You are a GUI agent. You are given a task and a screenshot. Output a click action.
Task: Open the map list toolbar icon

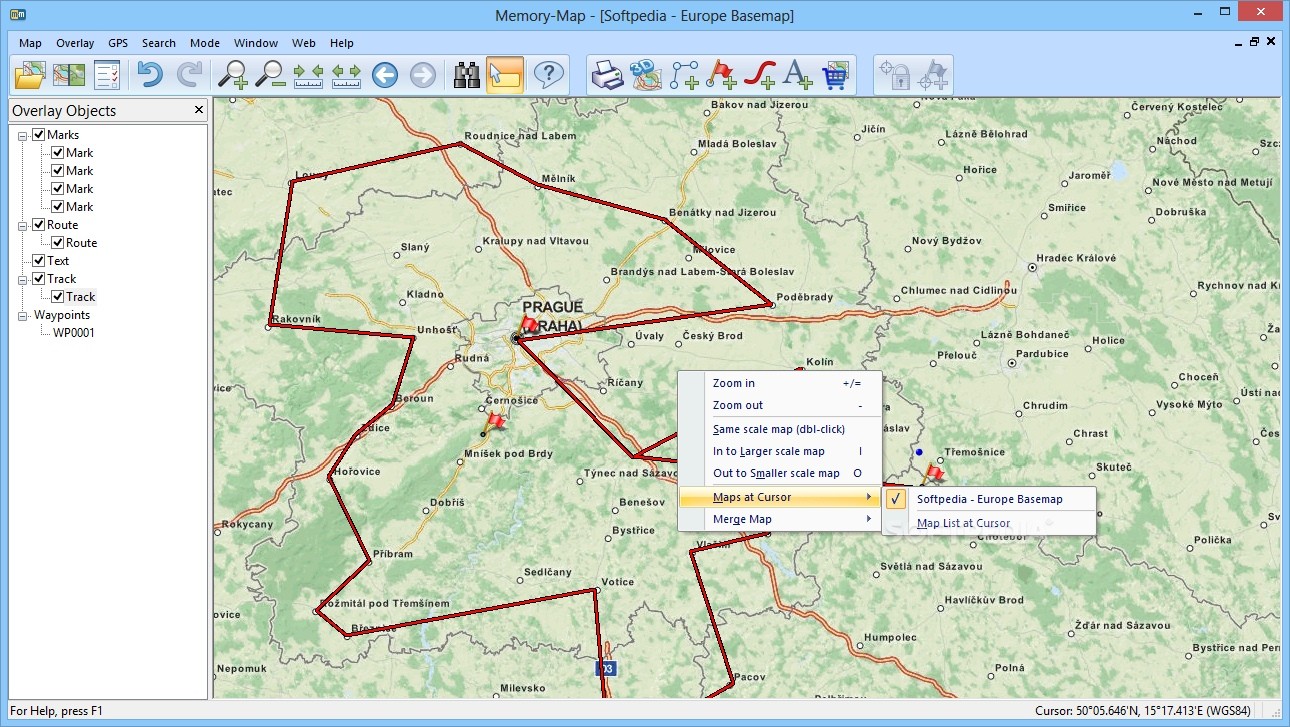pos(69,75)
